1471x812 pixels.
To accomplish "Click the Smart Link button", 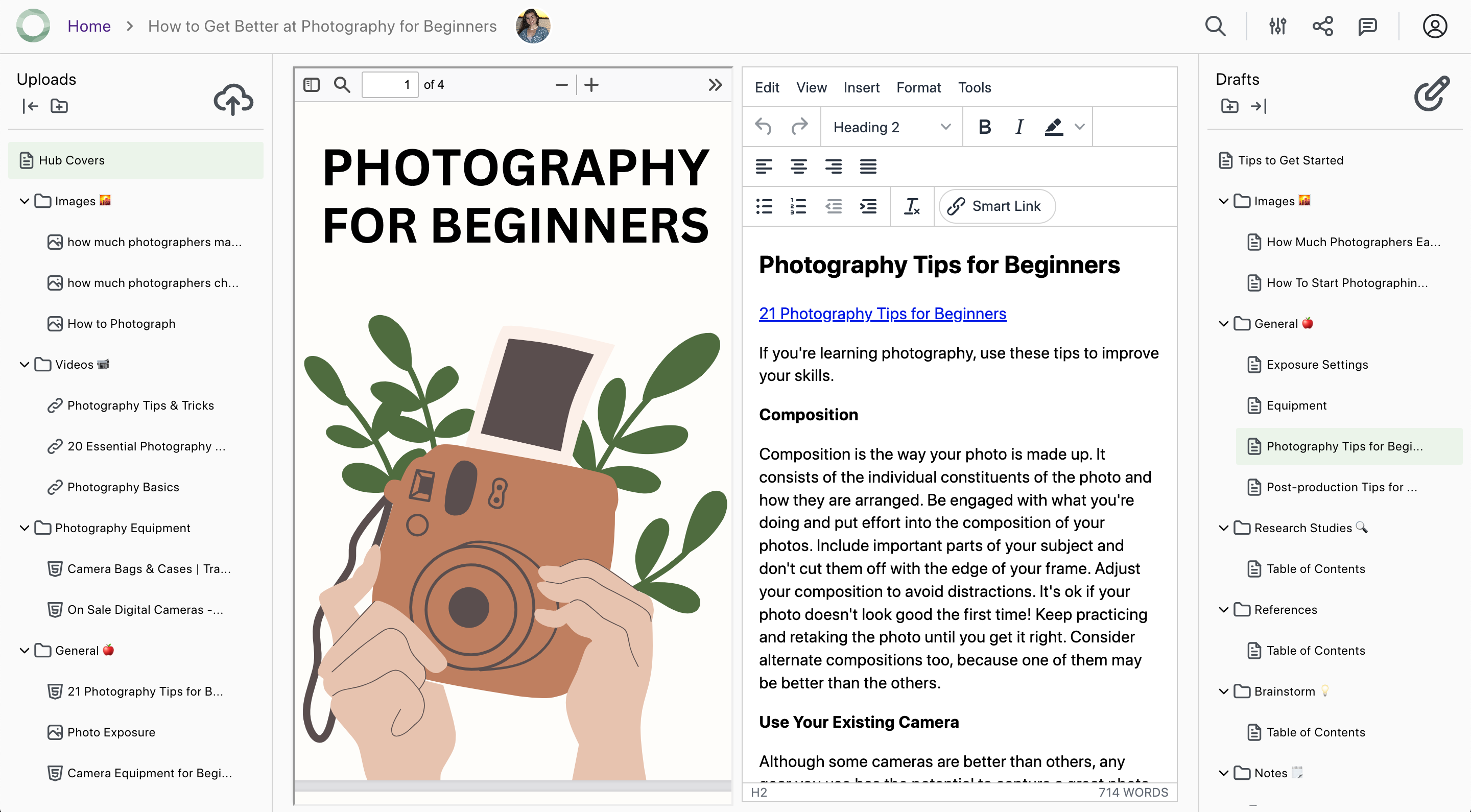I will coord(997,206).
